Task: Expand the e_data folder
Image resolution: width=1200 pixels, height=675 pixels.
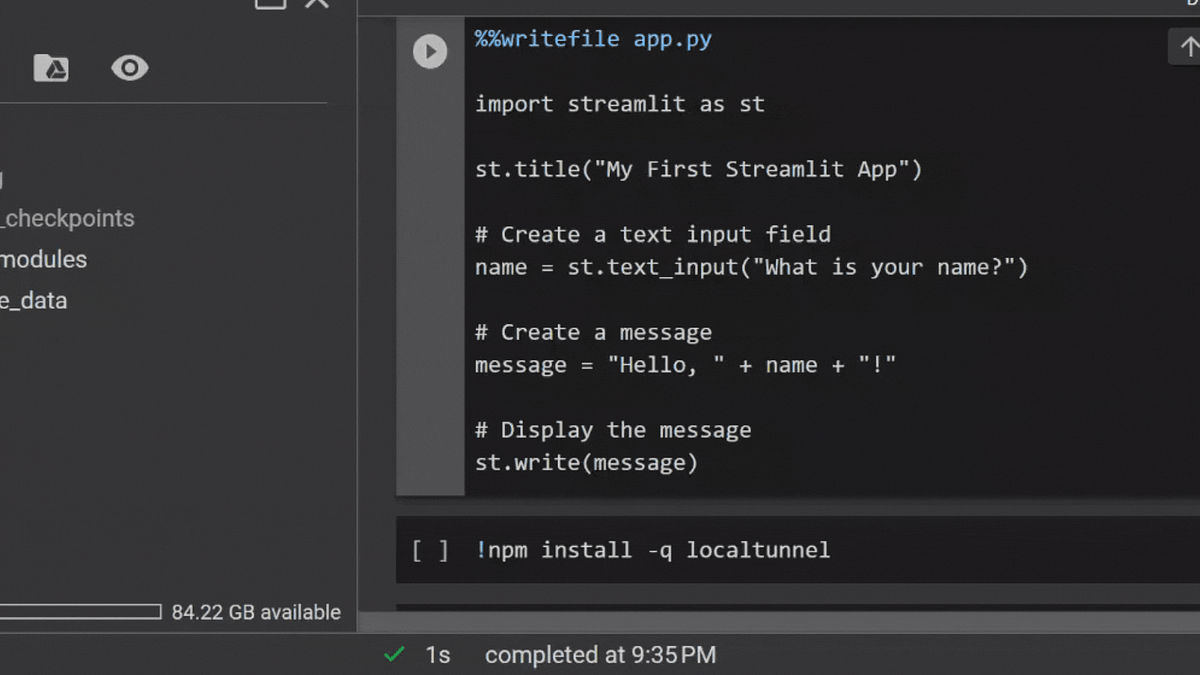Action: (35, 300)
